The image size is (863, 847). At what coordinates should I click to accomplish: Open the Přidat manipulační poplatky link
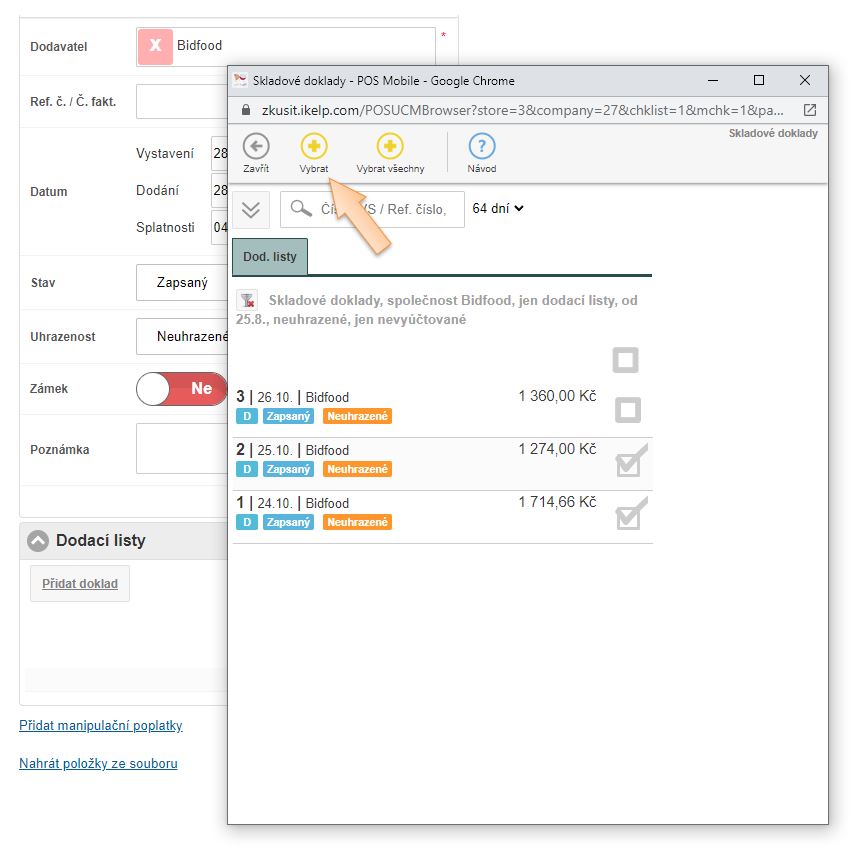point(101,726)
